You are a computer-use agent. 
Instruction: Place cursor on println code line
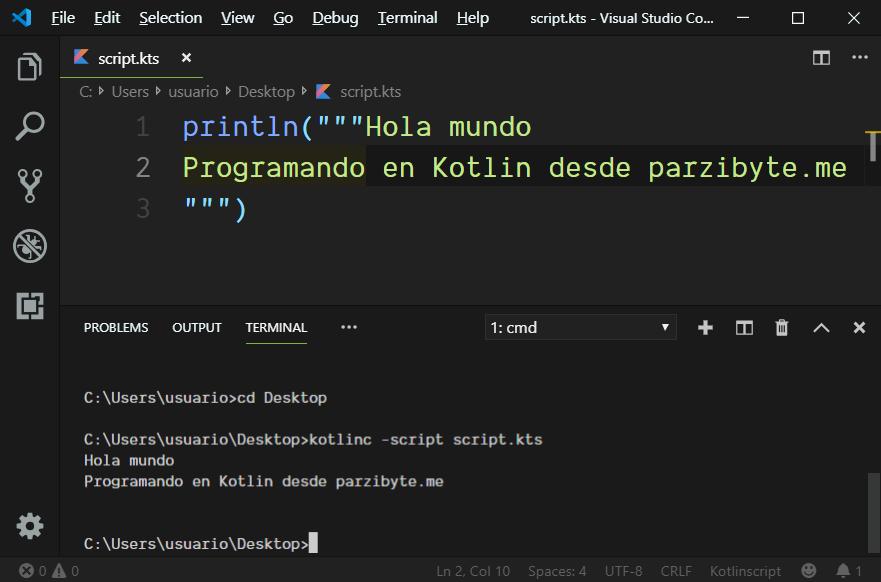(x=357, y=127)
